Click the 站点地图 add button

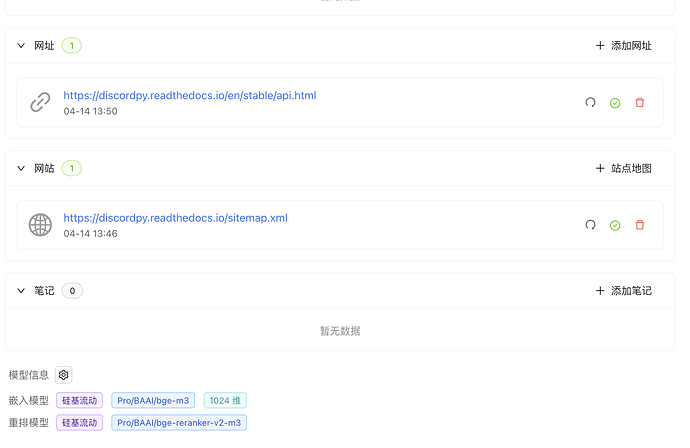click(x=623, y=168)
